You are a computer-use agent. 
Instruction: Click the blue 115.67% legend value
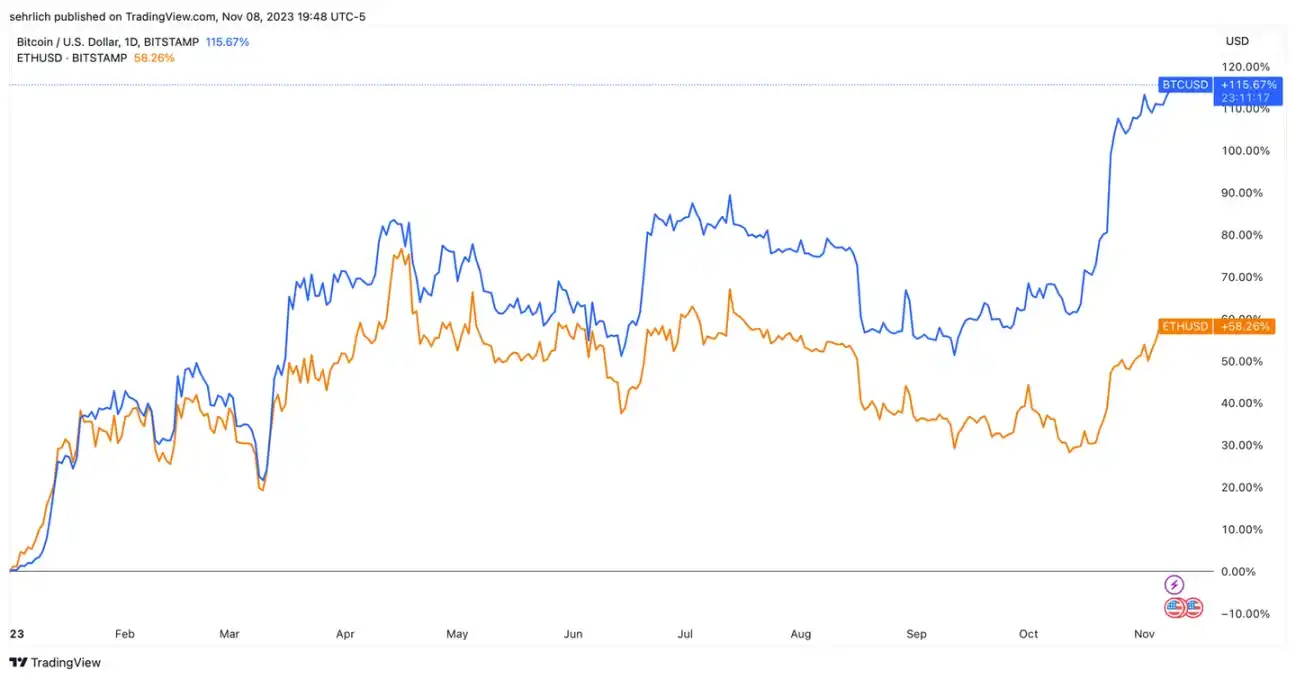pyautogui.click(x=227, y=42)
